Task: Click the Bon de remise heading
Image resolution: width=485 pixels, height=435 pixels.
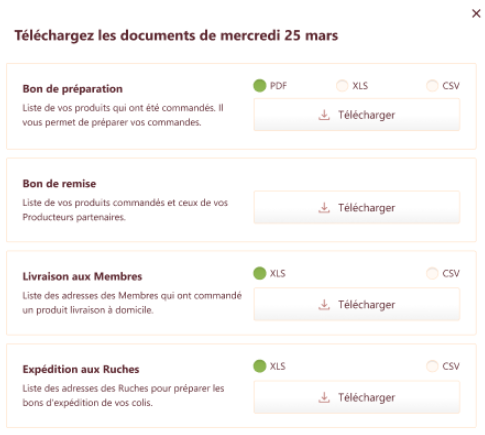Action: [x=59, y=184]
